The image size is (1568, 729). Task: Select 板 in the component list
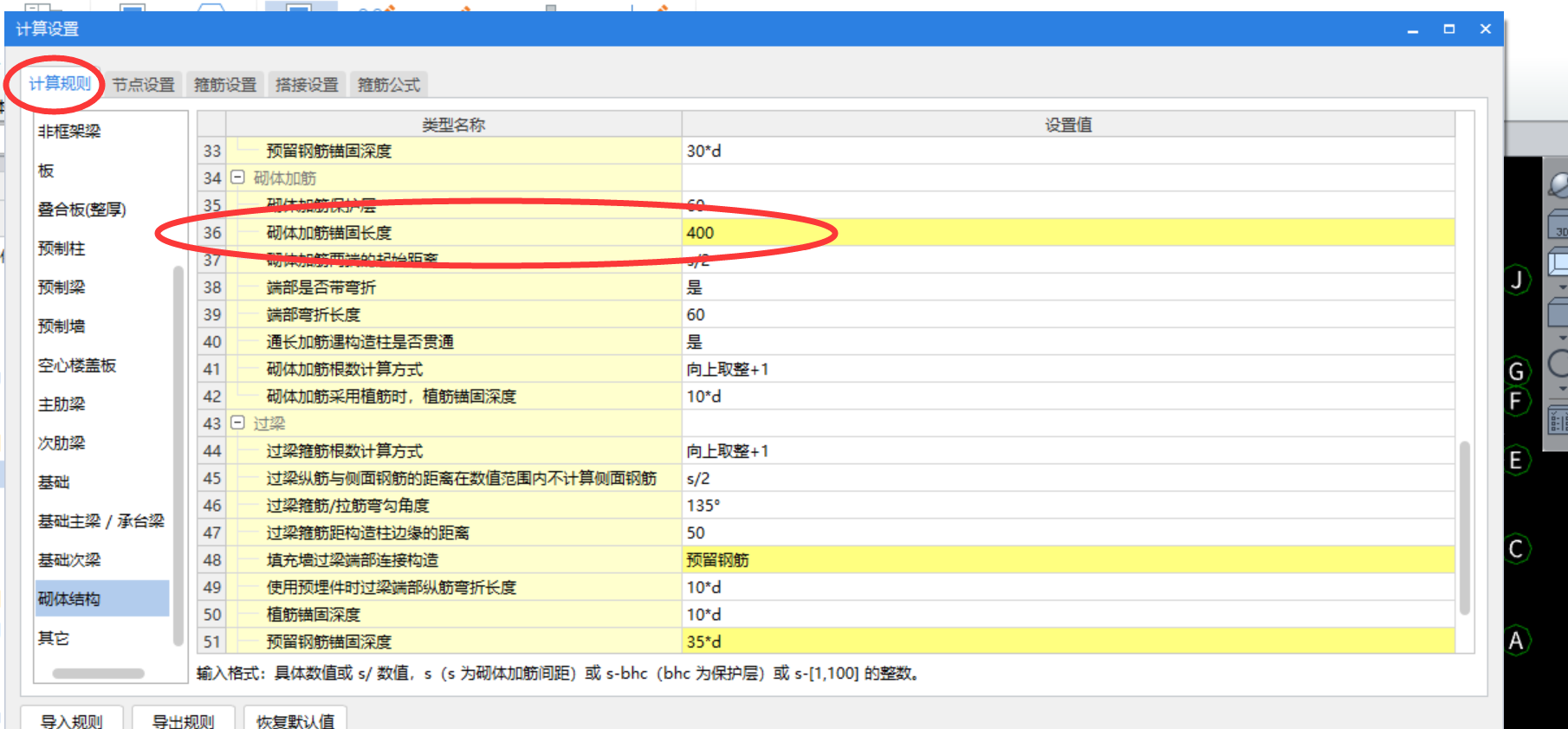click(x=46, y=171)
